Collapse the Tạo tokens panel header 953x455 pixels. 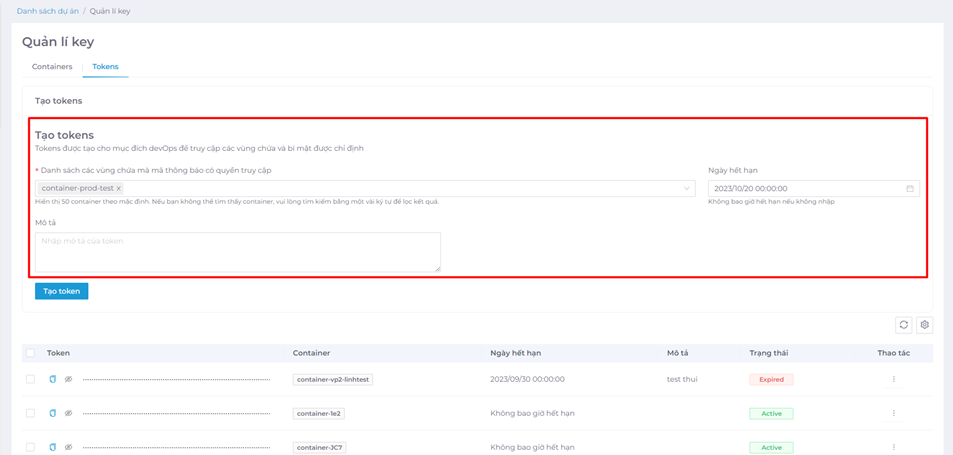59,101
